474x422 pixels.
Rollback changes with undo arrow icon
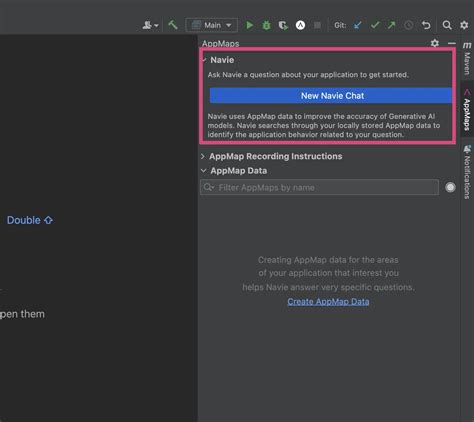(426, 25)
